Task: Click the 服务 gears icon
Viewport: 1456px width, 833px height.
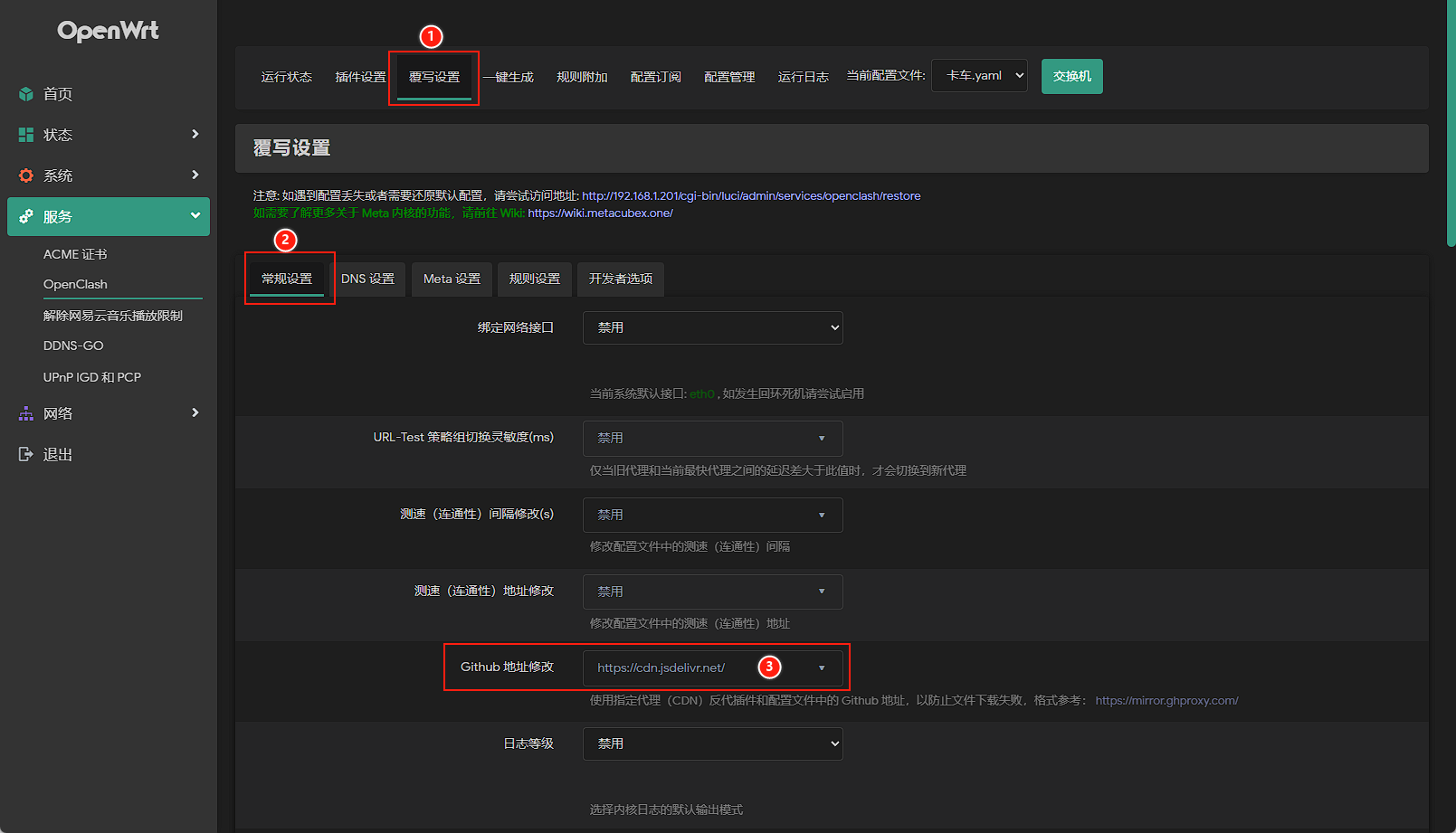Action: click(x=26, y=216)
